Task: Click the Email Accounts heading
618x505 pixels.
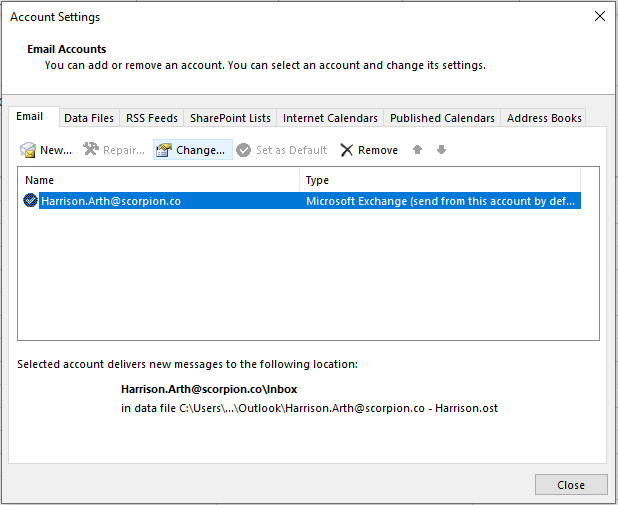Action: click(x=67, y=49)
